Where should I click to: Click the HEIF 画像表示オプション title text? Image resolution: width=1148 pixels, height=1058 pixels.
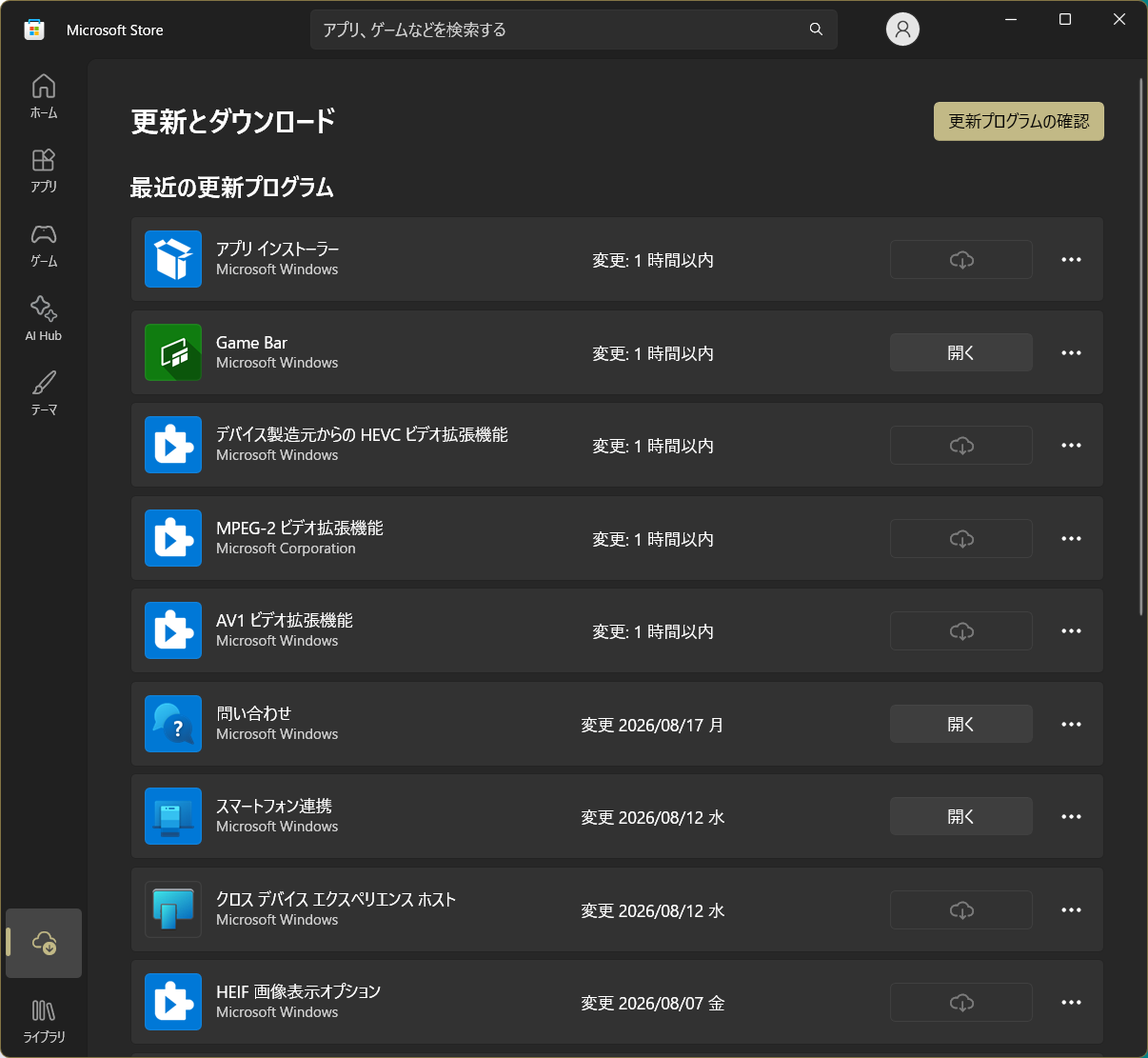(x=298, y=991)
